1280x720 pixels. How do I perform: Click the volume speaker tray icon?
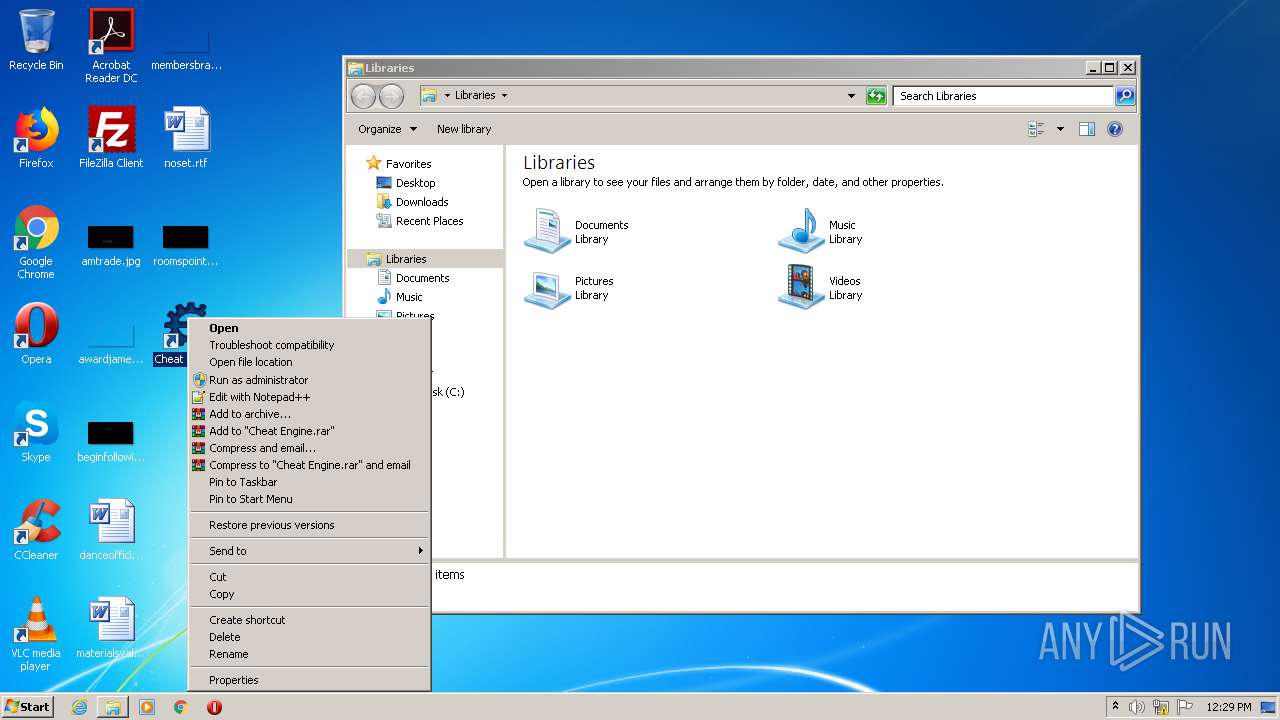click(x=1136, y=707)
